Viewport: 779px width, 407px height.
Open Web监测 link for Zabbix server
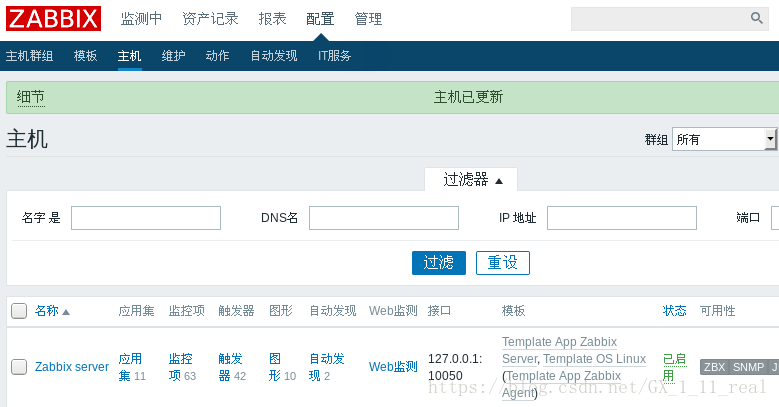click(x=393, y=367)
